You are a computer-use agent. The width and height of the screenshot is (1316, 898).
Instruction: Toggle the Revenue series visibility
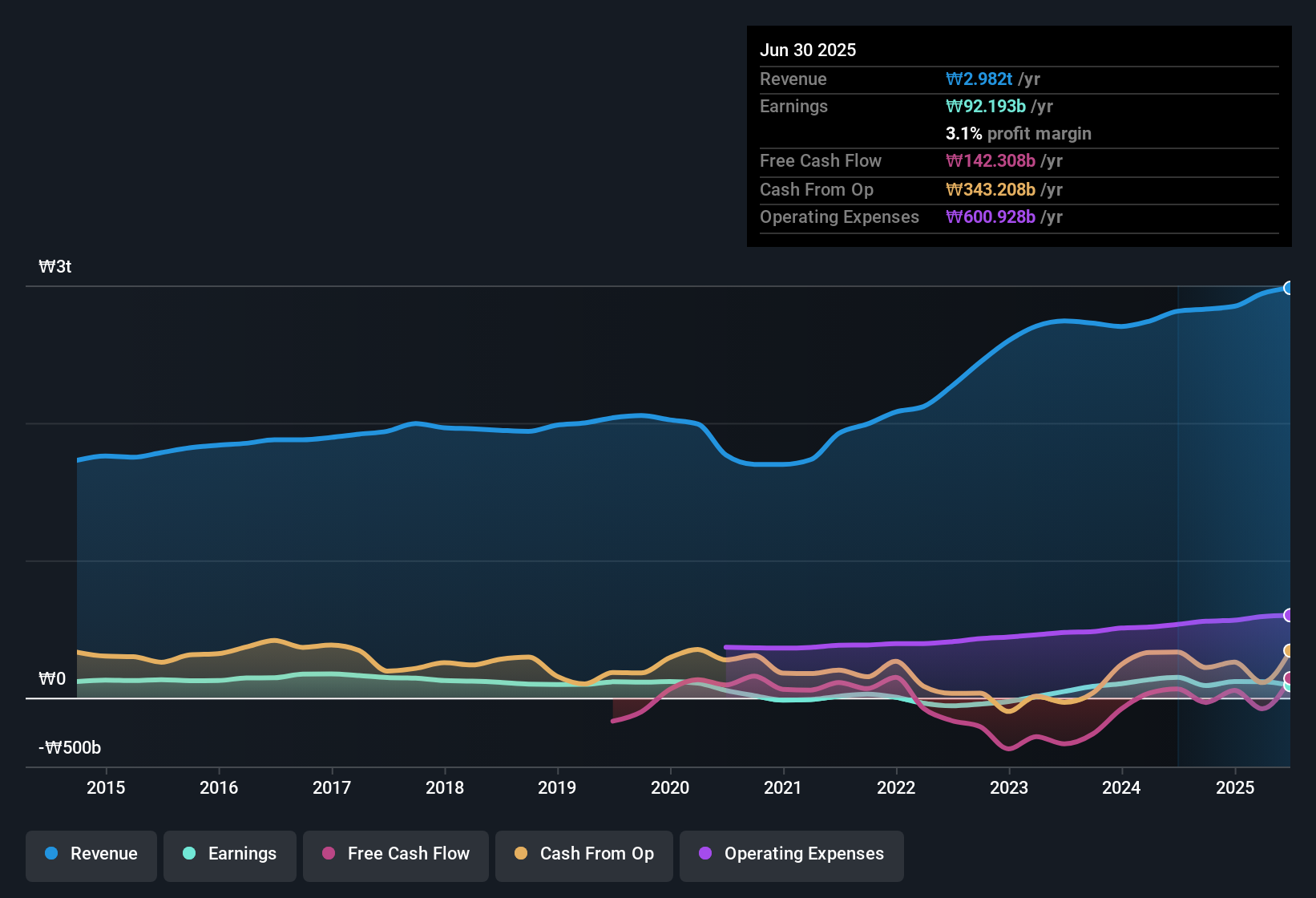point(91,854)
